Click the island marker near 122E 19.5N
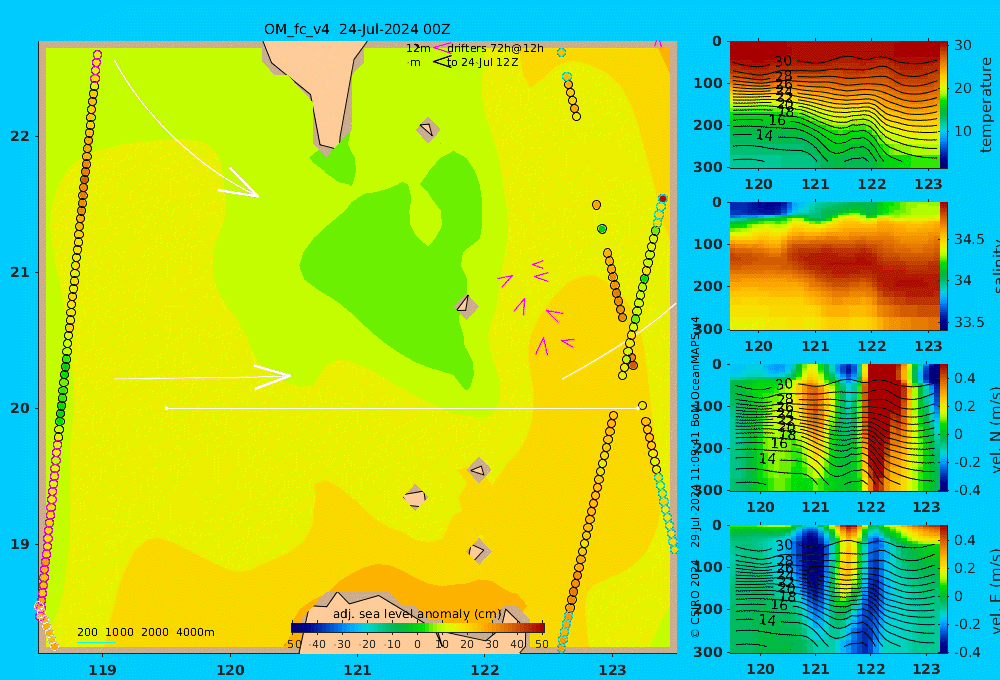Screen dimensions: 1000x680 pyautogui.click(x=479, y=471)
